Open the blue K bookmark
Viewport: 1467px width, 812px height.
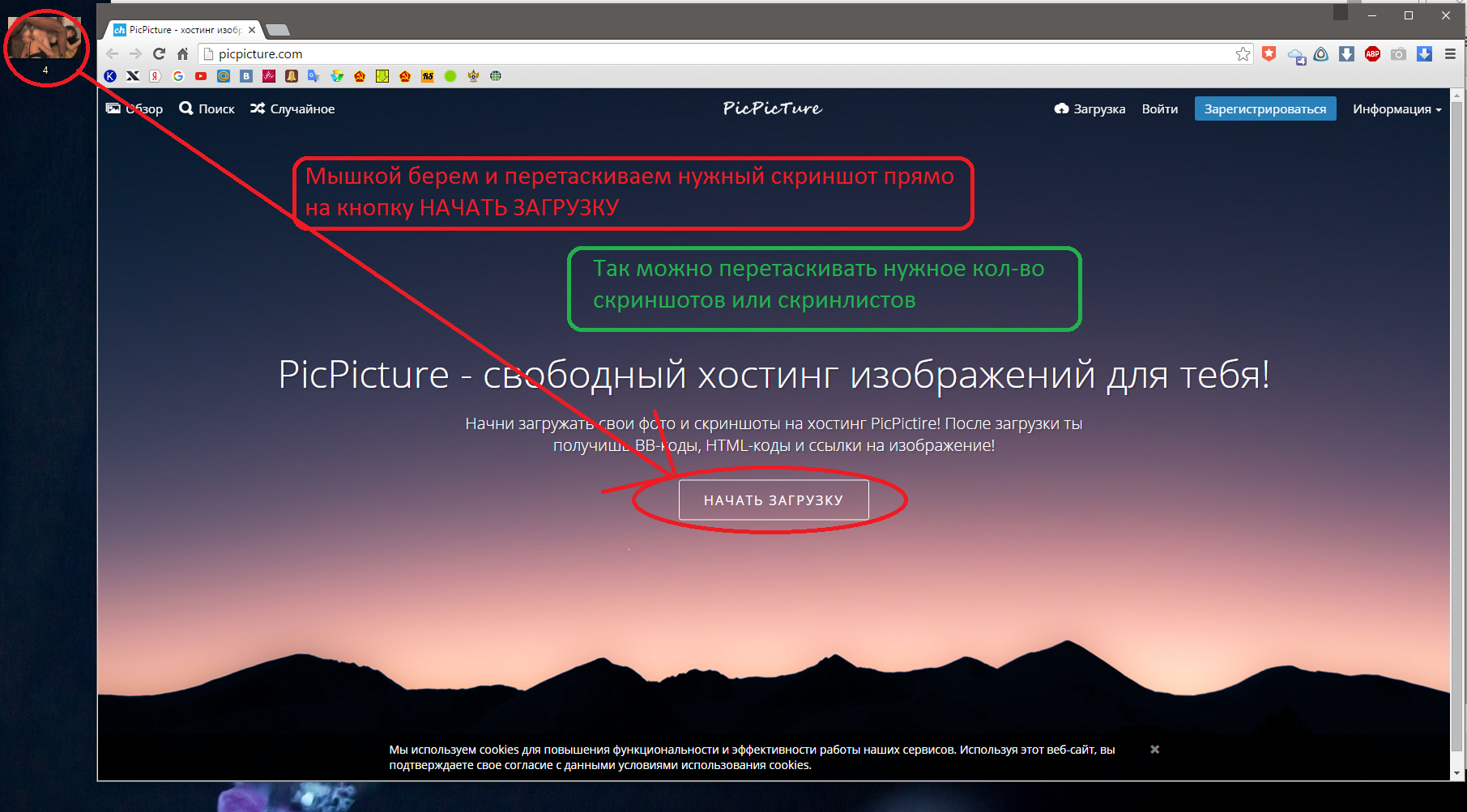click(110, 76)
